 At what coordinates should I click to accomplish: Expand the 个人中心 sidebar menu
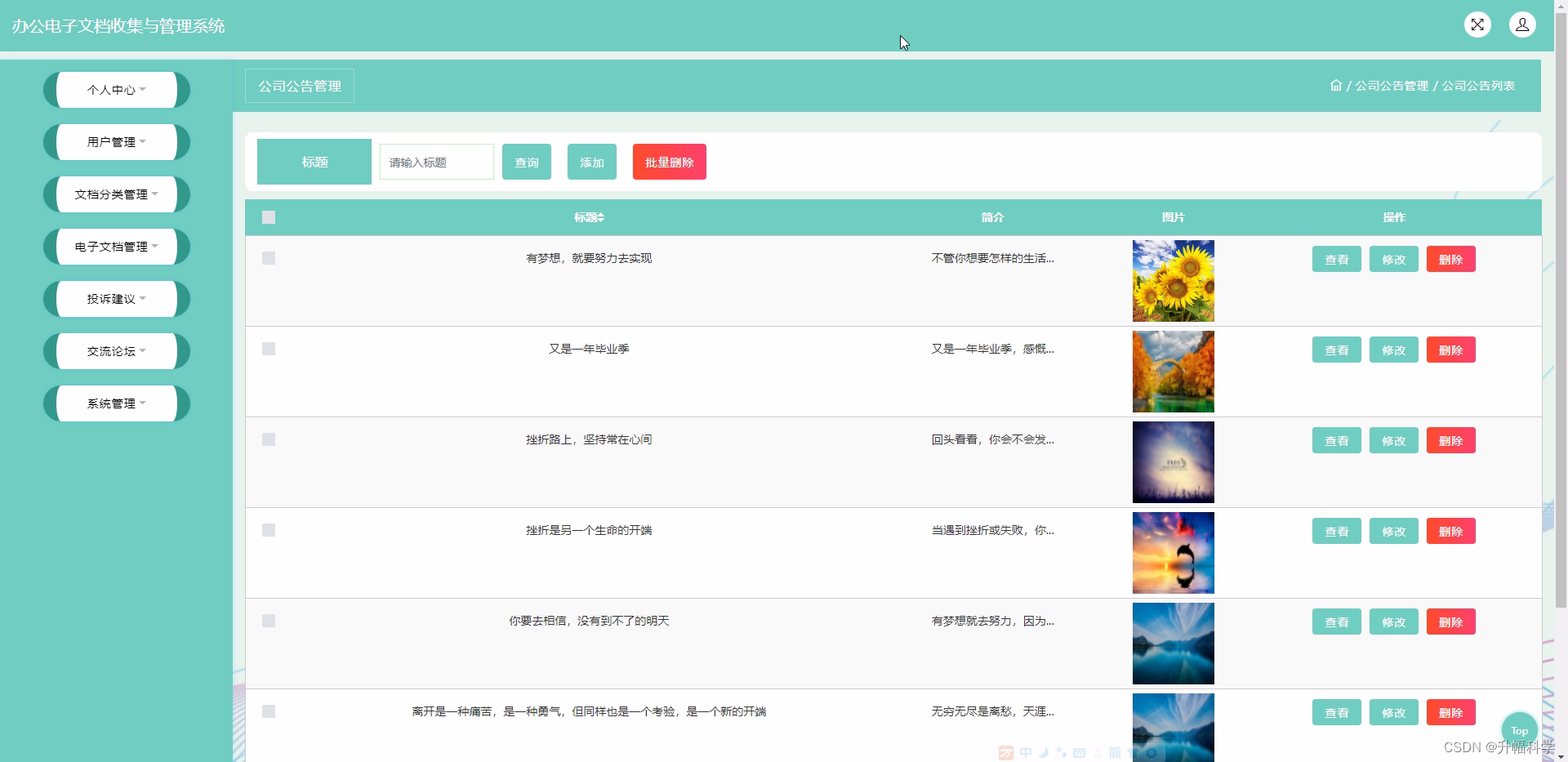[115, 90]
